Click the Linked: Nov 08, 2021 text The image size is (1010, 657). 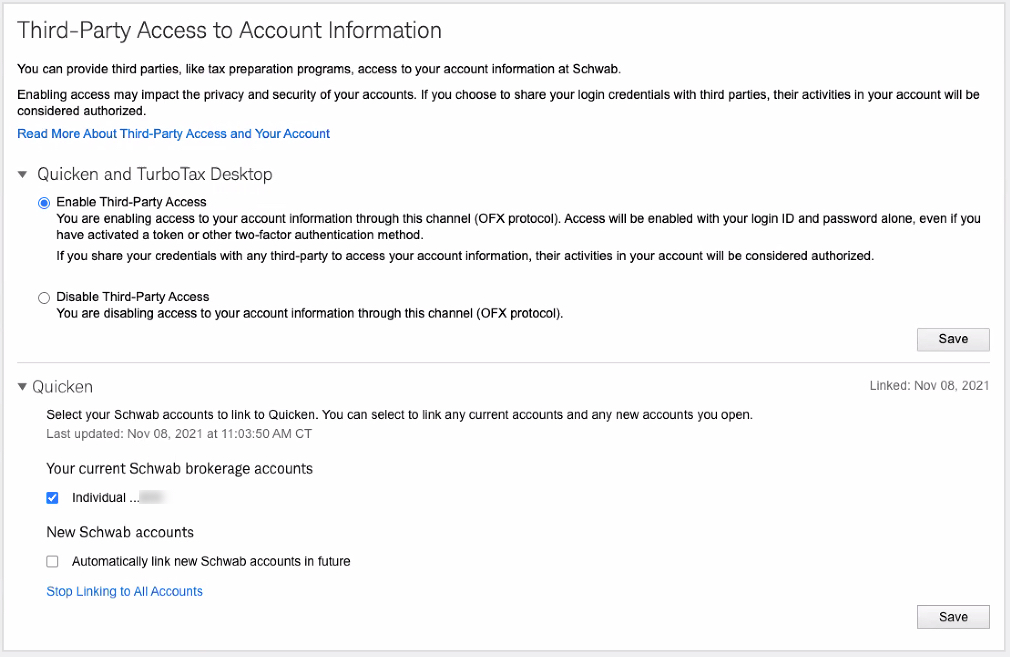(x=929, y=386)
